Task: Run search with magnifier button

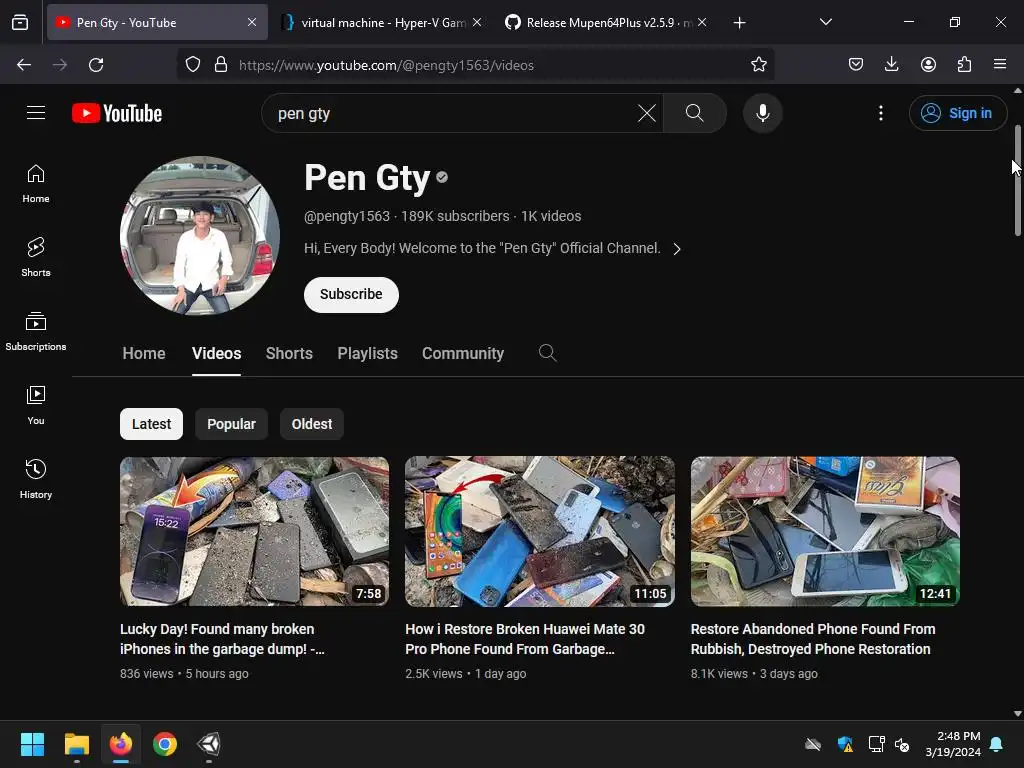Action: click(694, 113)
